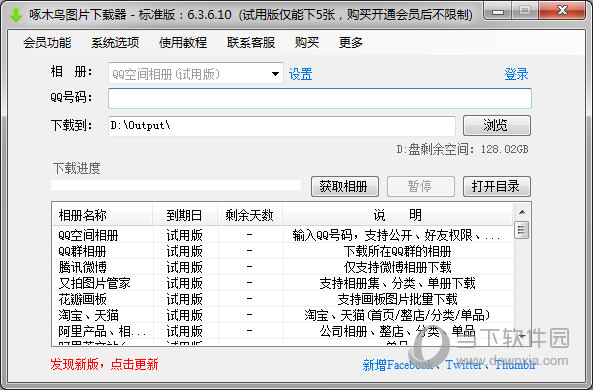Click 支持相册集、分类、单册下载 cell
Viewport: 593px width, 390px height.
[x=397, y=283]
